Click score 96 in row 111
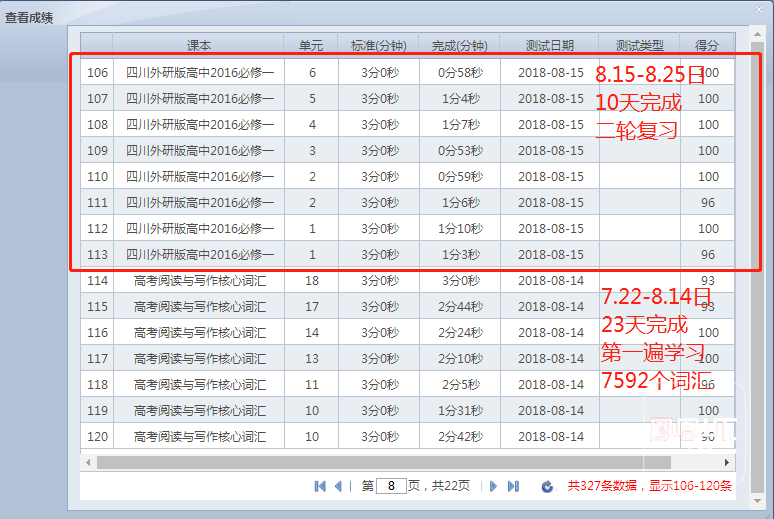Viewport: 774px width, 519px height. coord(708,202)
